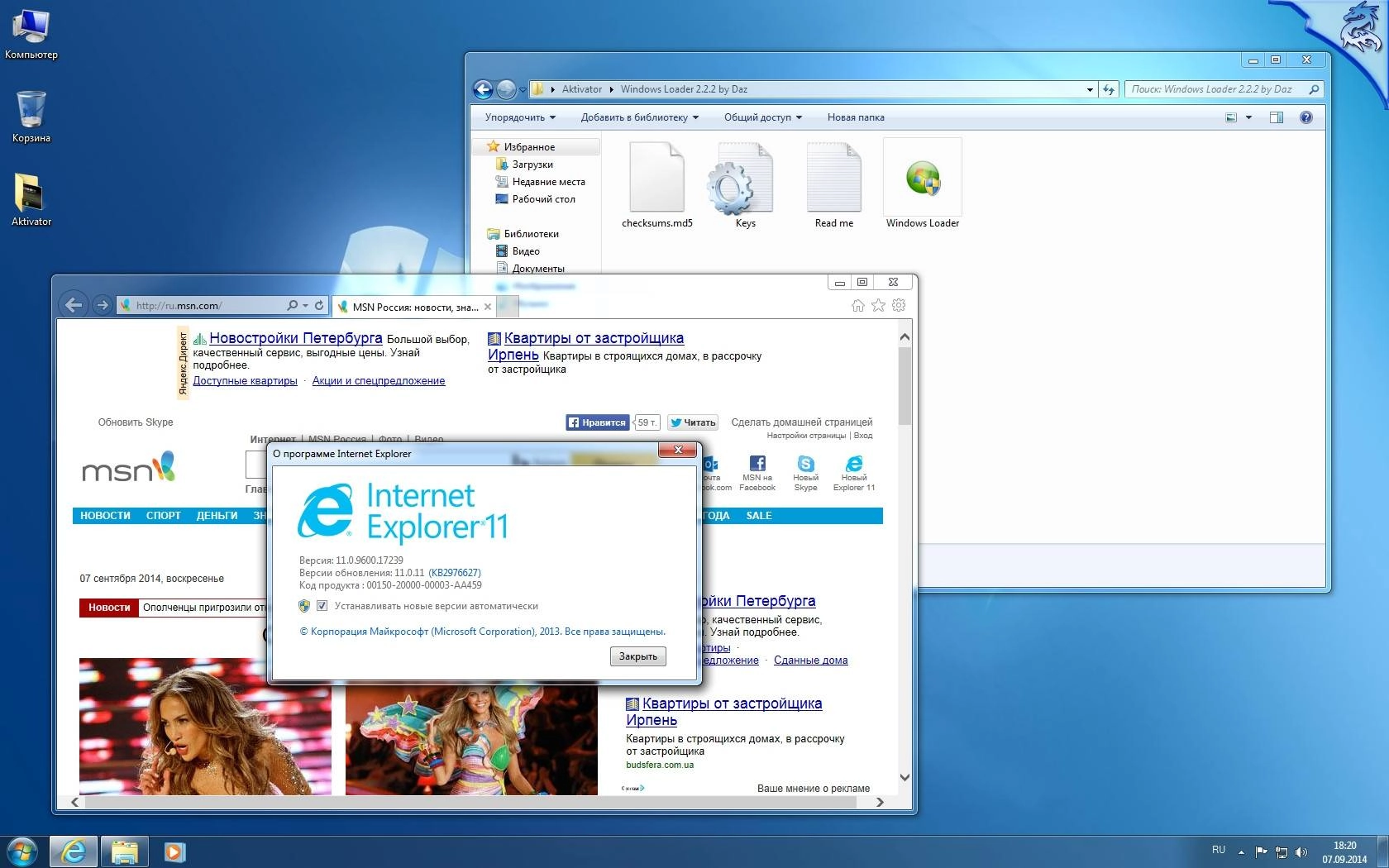Select Видео under Библиотеки
This screenshot has width=1389, height=868.
518,251
